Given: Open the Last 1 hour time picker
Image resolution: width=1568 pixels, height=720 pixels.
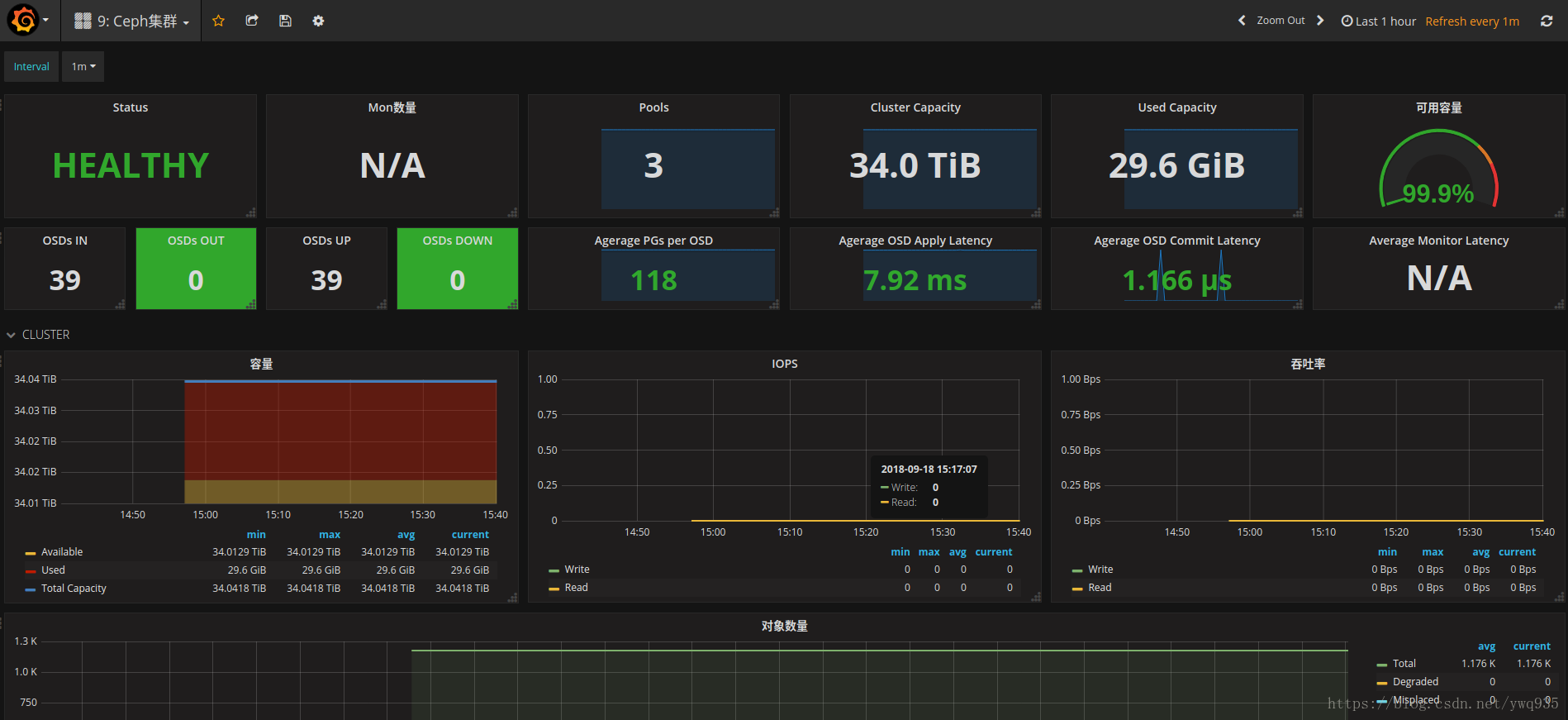Looking at the screenshot, I should click(1378, 21).
